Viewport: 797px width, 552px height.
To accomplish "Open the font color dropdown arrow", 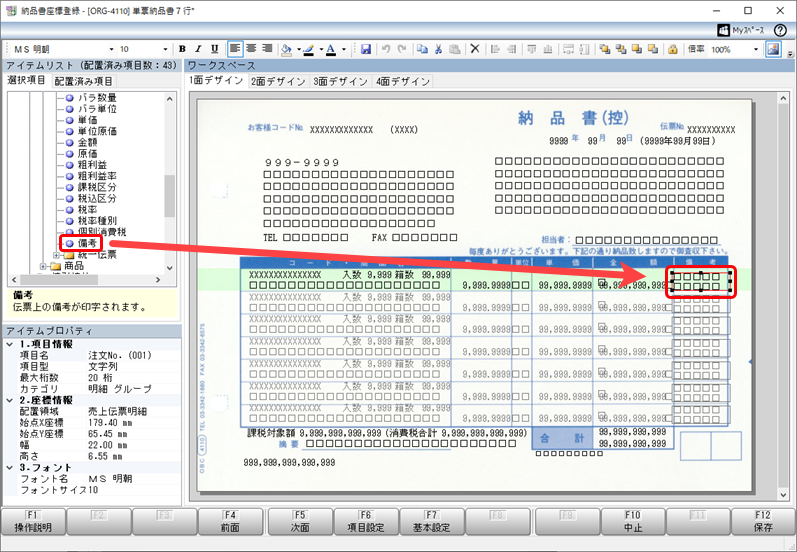I will click(x=344, y=49).
